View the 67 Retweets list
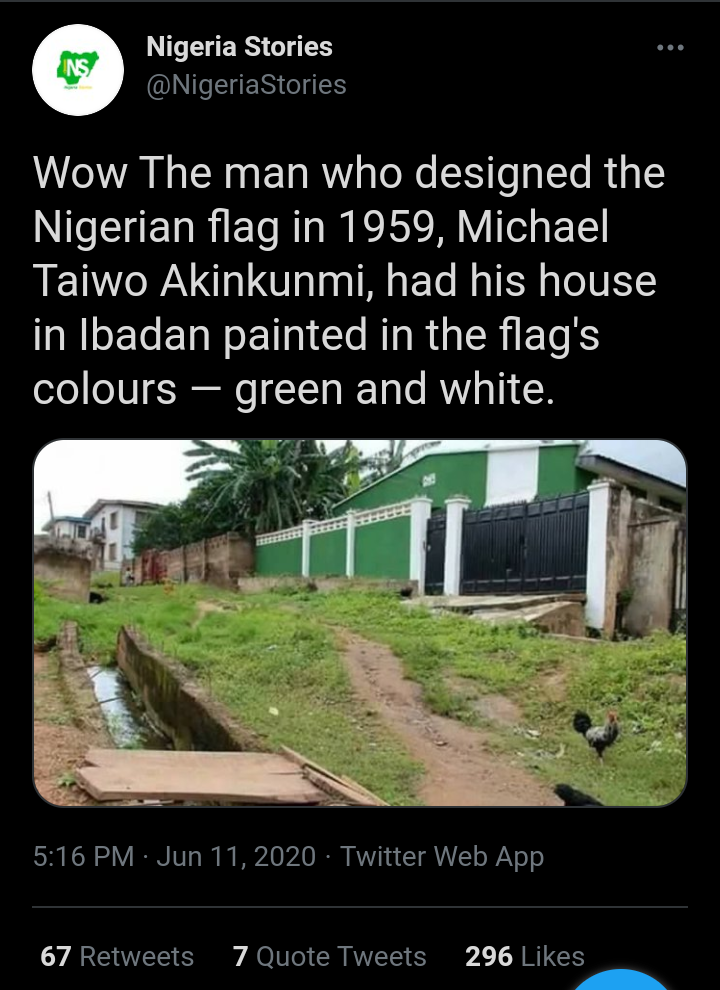Viewport: 720px width, 990px height. tap(117, 956)
